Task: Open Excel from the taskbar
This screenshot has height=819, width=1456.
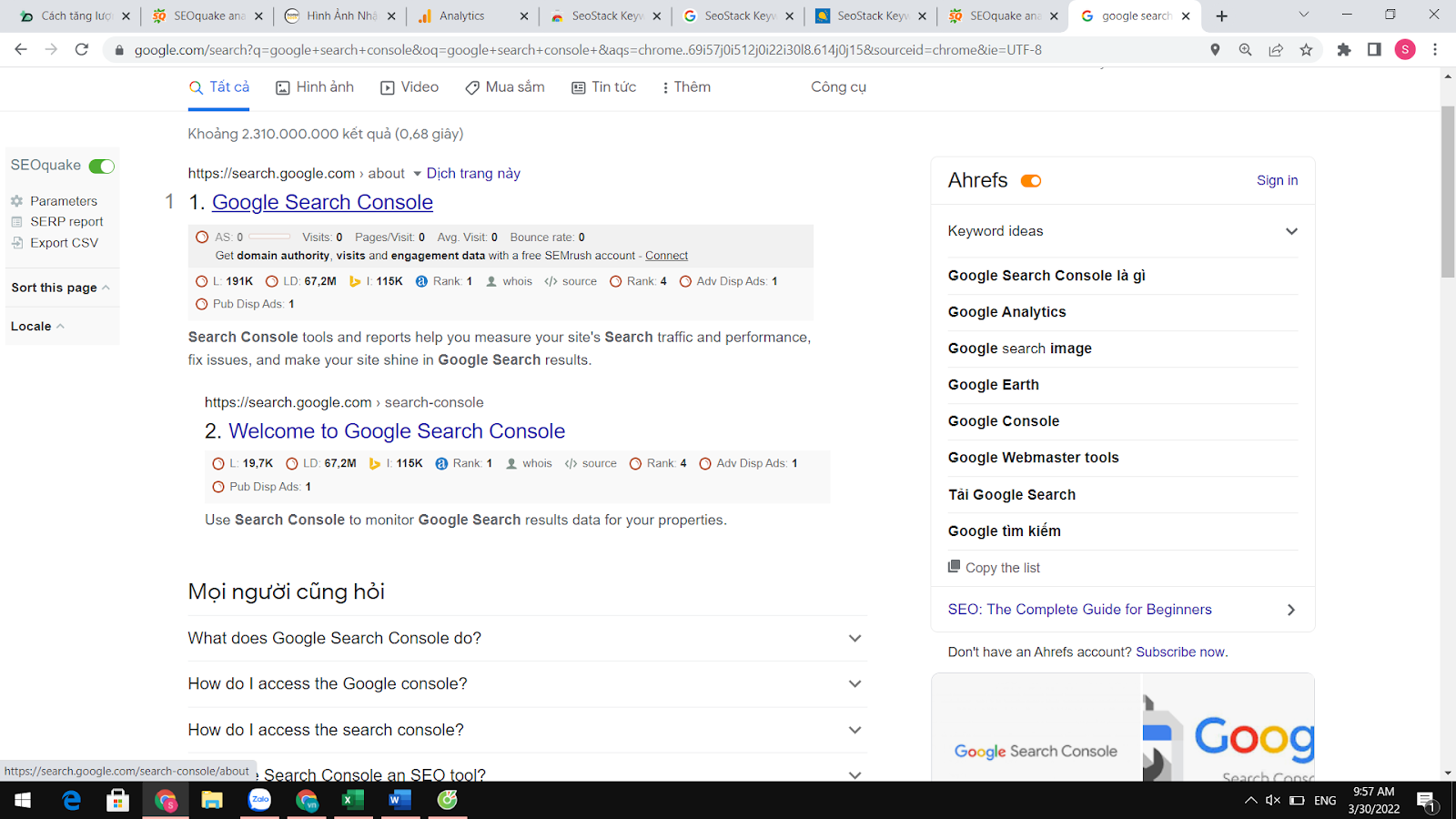Action: tap(353, 801)
